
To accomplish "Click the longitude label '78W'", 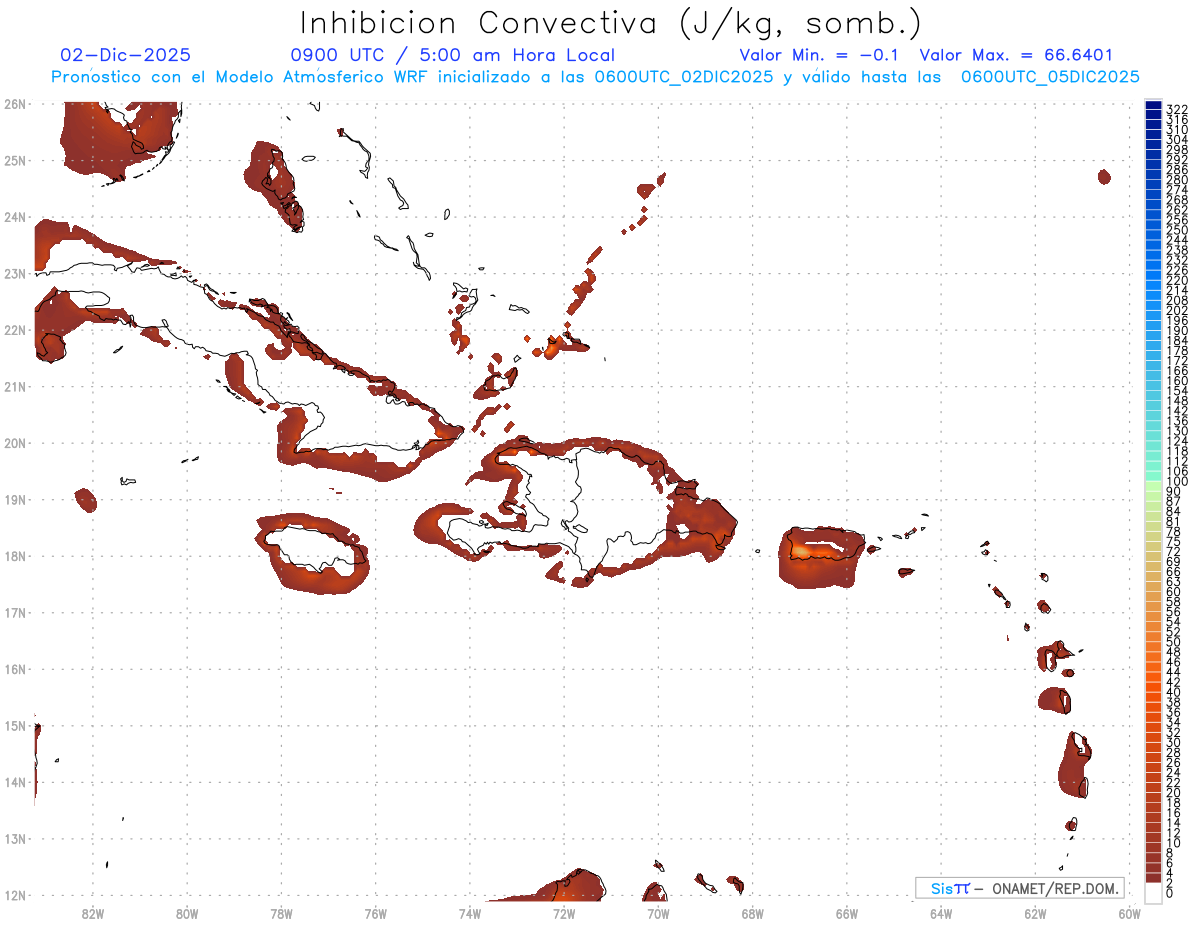I will 281,913.
